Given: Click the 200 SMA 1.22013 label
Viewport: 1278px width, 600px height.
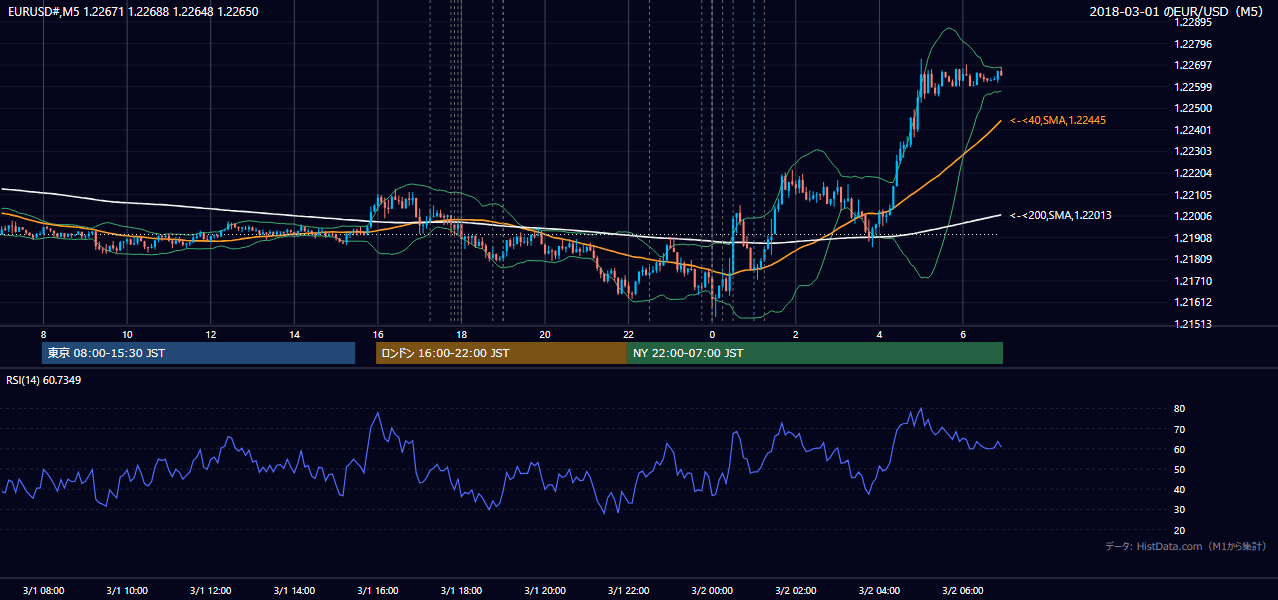Looking at the screenshot, I should tap(1061, 215).
